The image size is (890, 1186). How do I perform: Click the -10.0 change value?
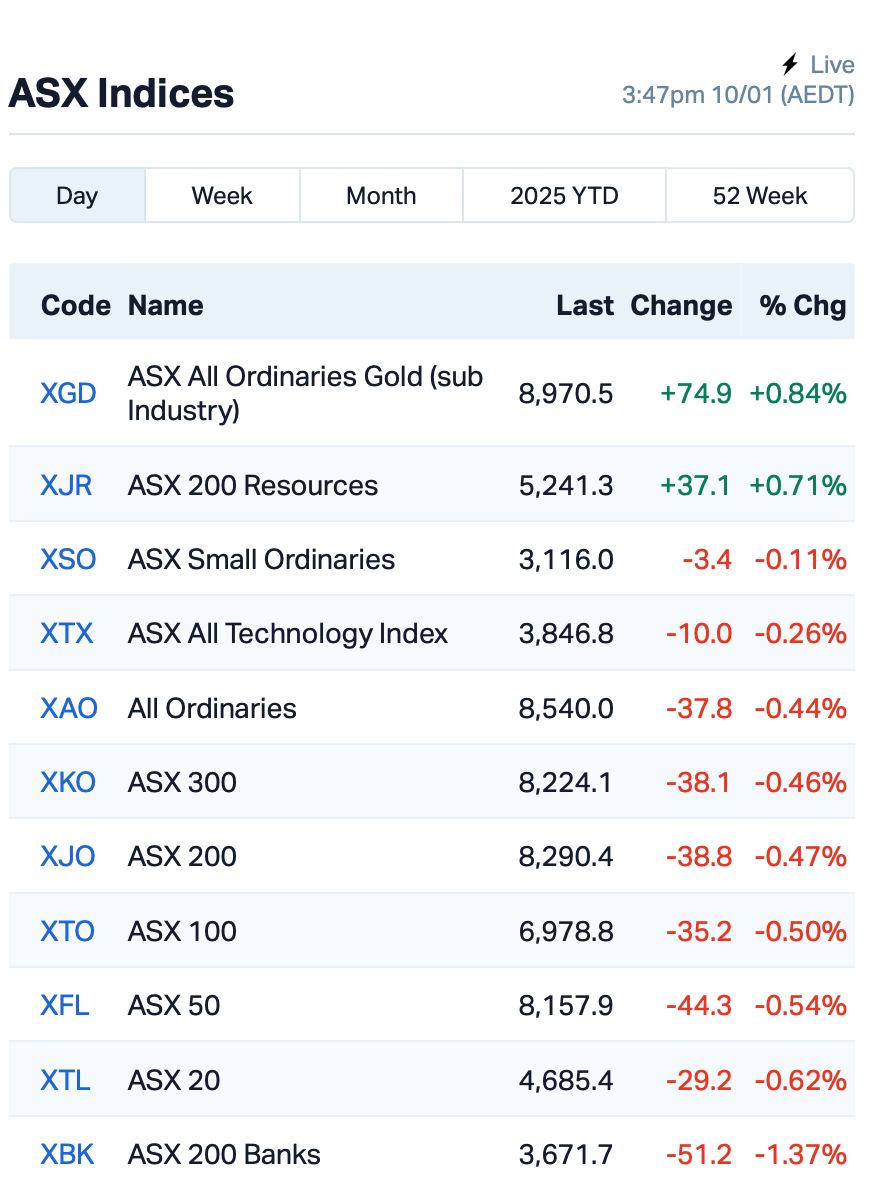pos(699,633)
